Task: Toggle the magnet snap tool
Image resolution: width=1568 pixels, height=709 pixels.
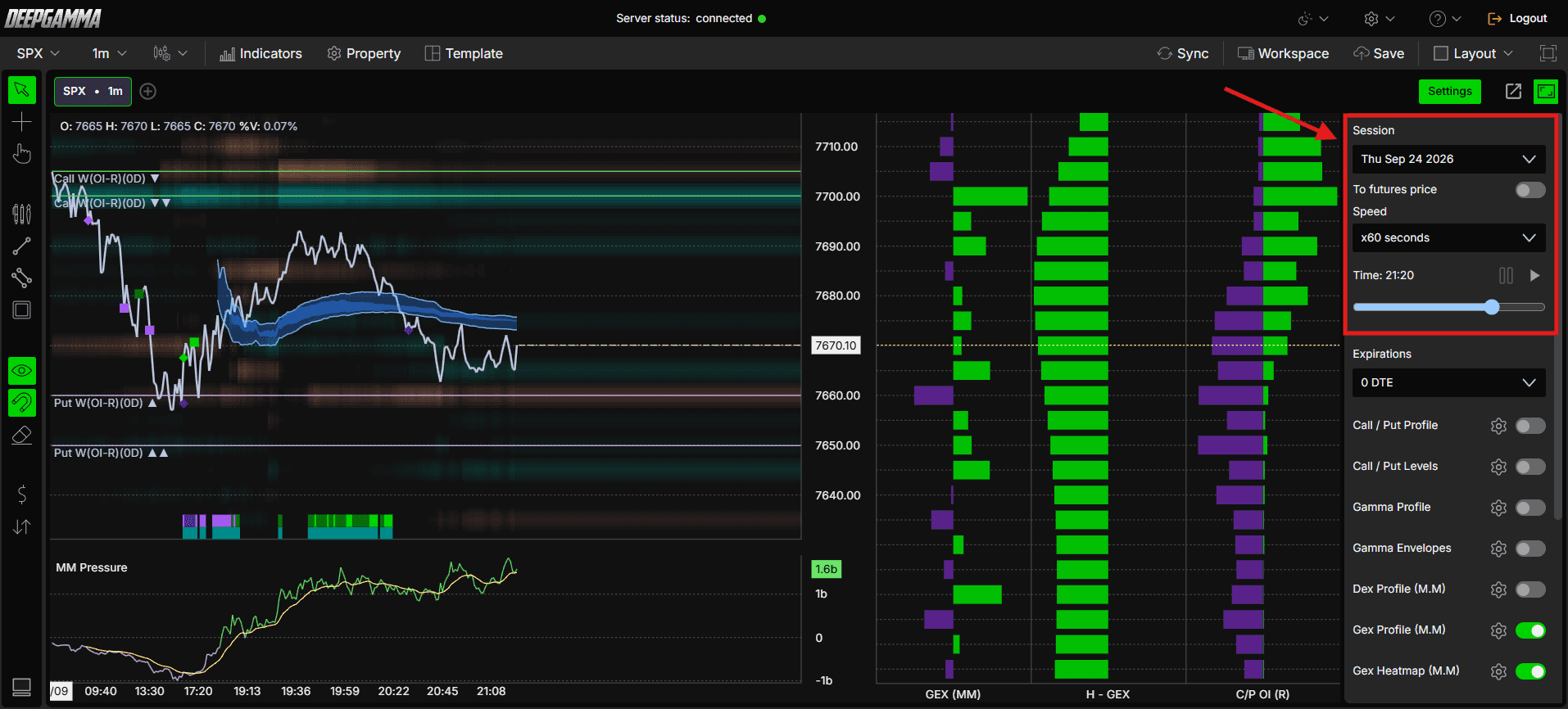Action: click(x=22, y=403)
